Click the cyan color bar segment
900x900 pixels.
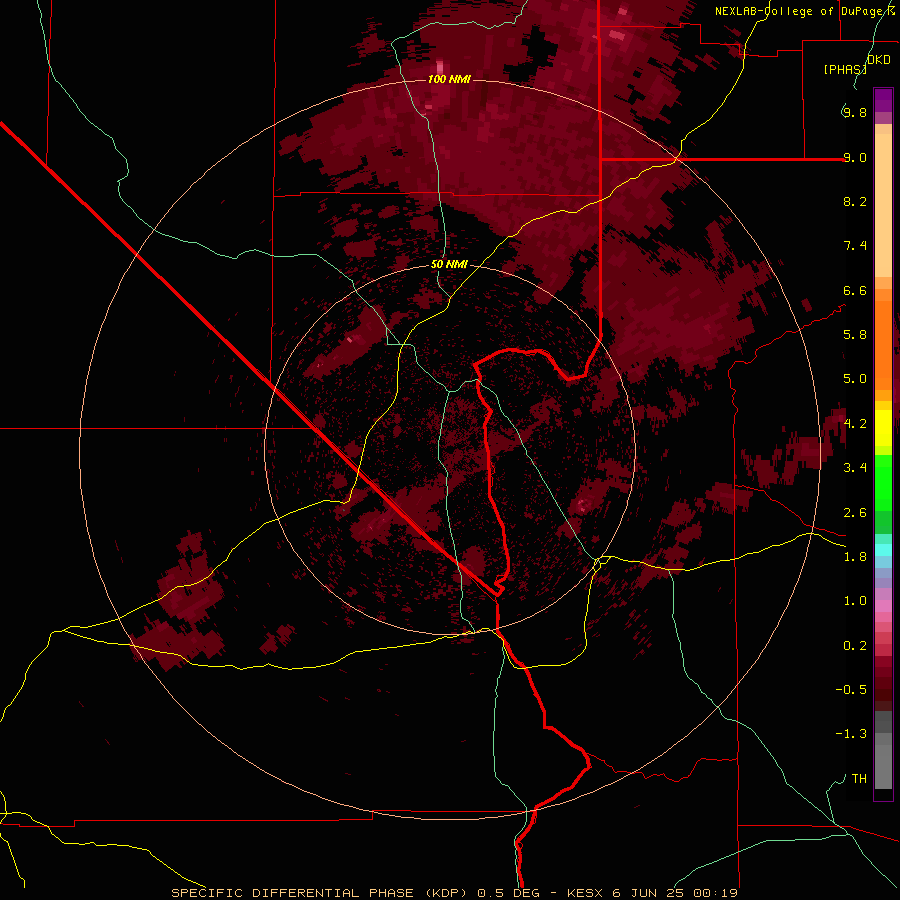(883, 550)
